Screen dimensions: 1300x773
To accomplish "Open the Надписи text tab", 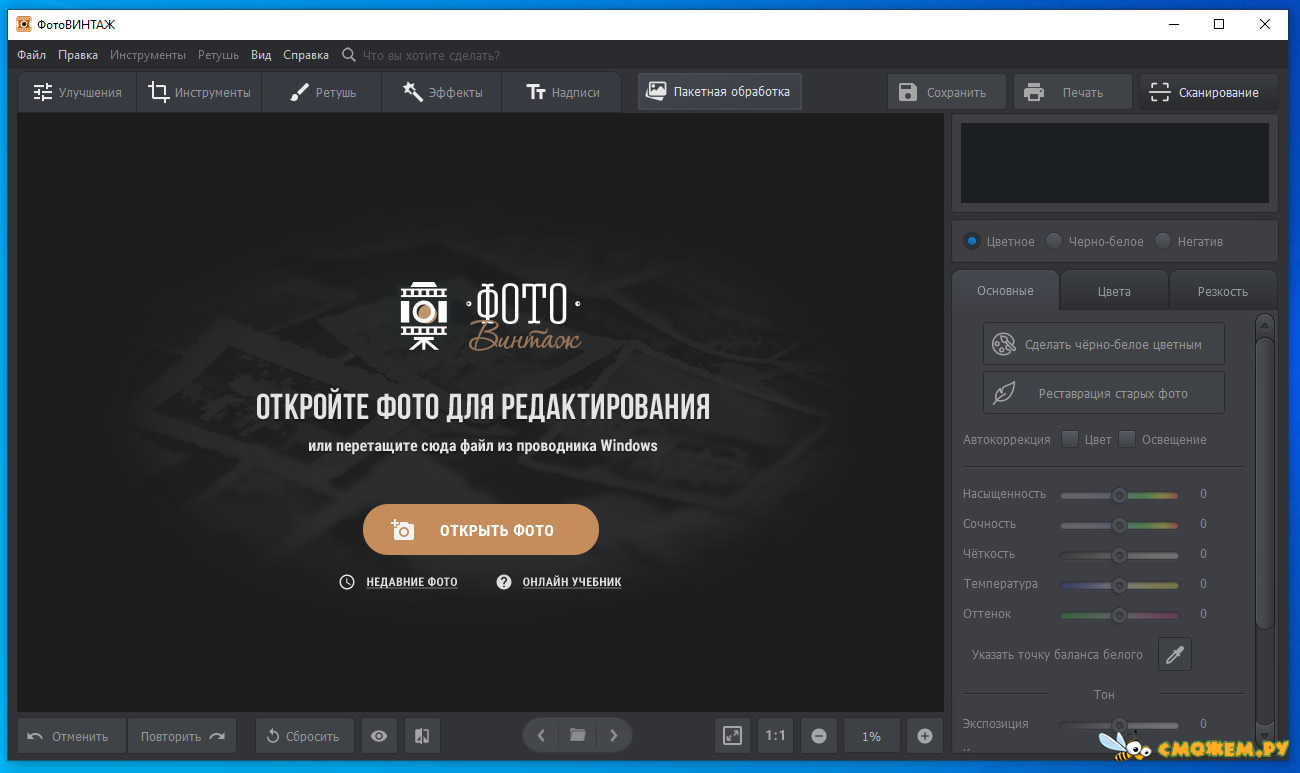I will [561, 92].
